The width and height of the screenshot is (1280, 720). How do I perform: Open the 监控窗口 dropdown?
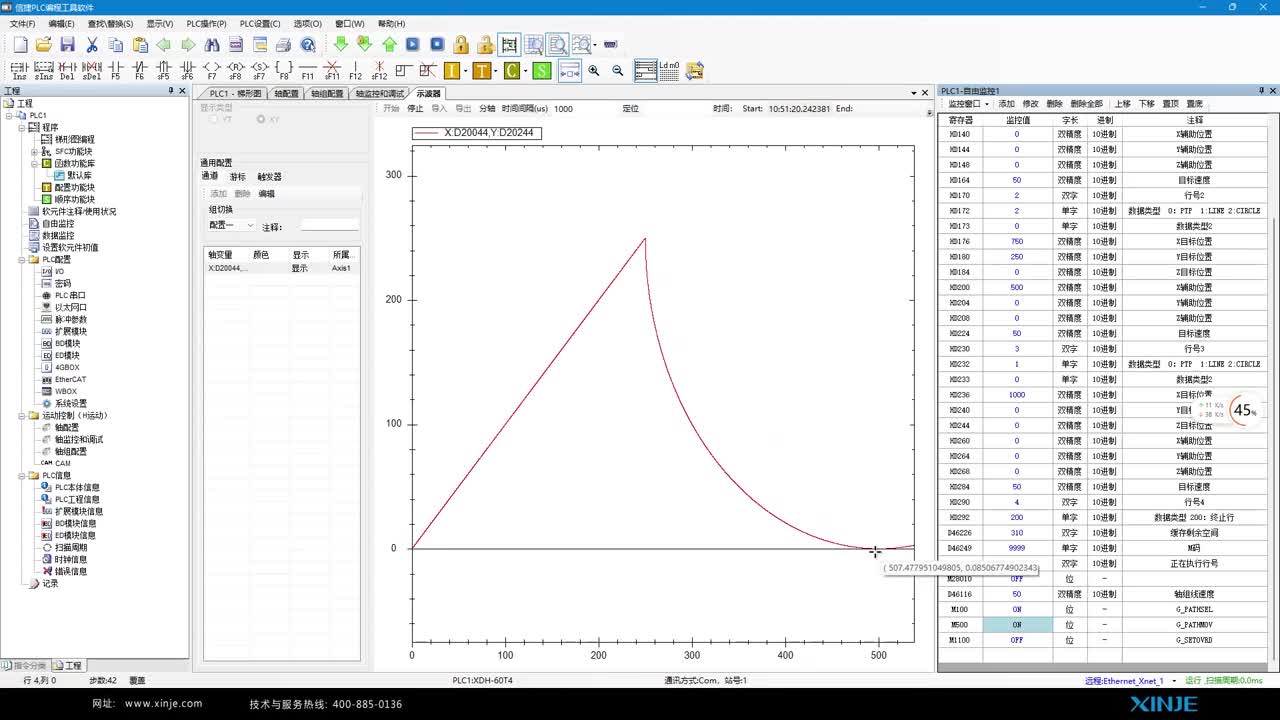pyautogui.click(x=969, y=104)
